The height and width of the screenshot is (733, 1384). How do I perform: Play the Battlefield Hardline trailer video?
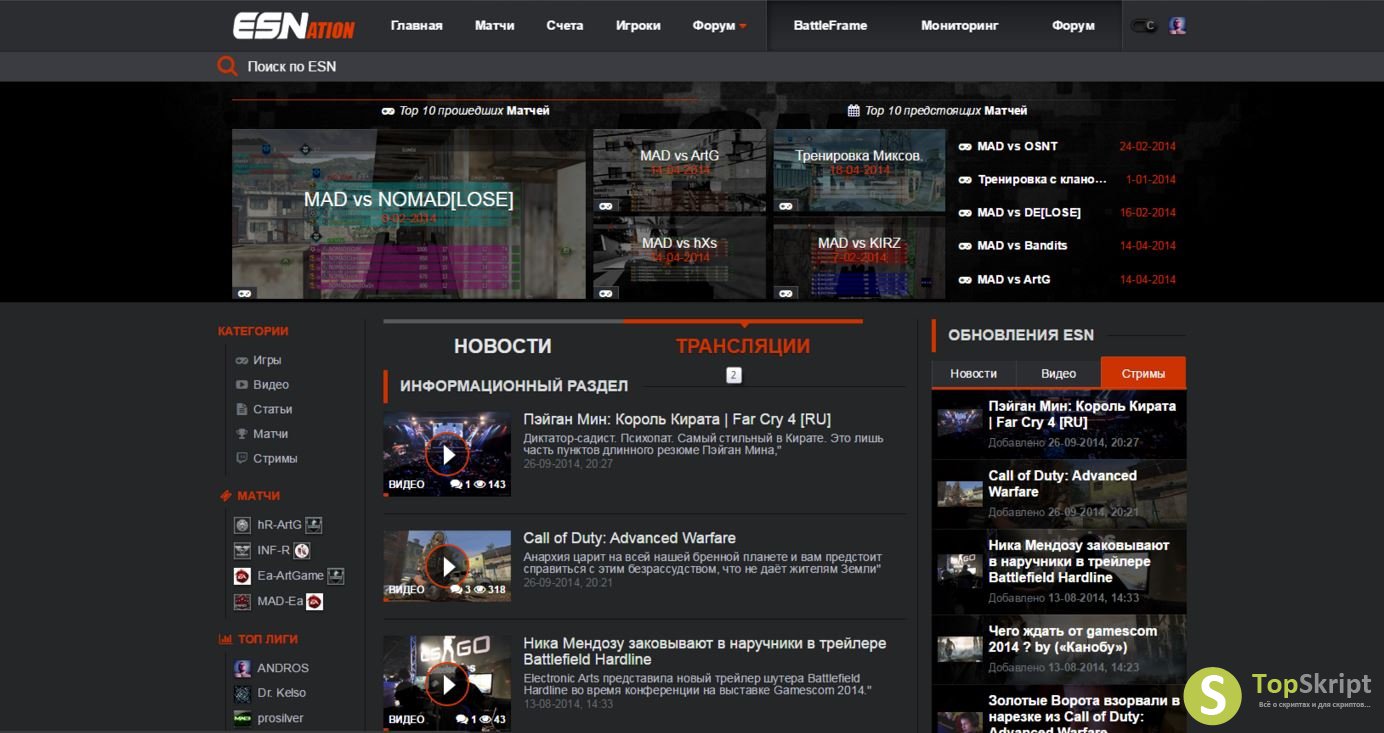(447, 685)
